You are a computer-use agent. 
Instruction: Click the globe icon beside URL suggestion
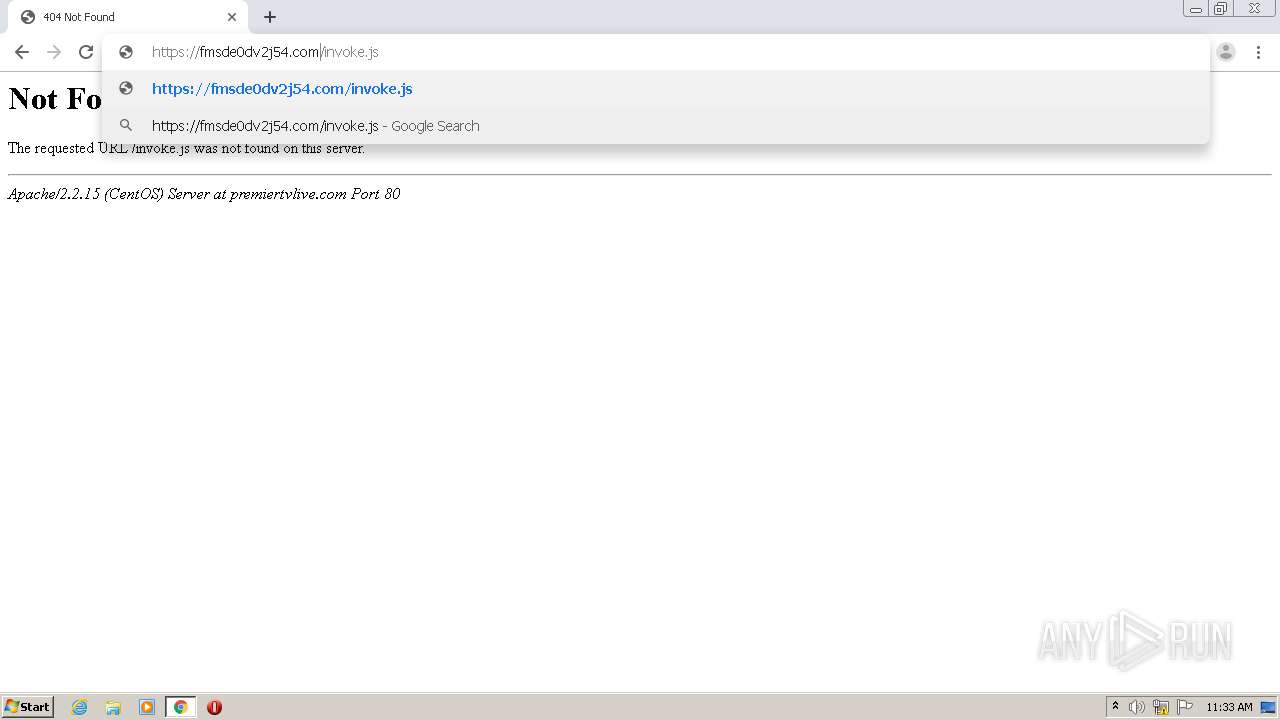coord(126,89)
